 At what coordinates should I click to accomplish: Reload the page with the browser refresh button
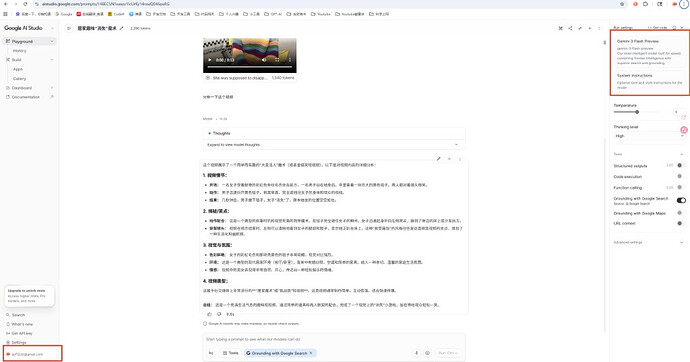(25, 4)
